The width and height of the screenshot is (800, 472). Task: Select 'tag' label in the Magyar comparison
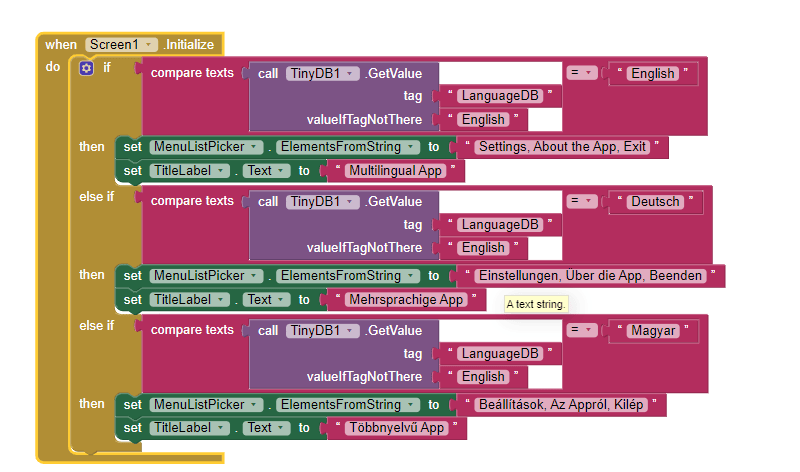pyautogui.click(x=413, y=354)
